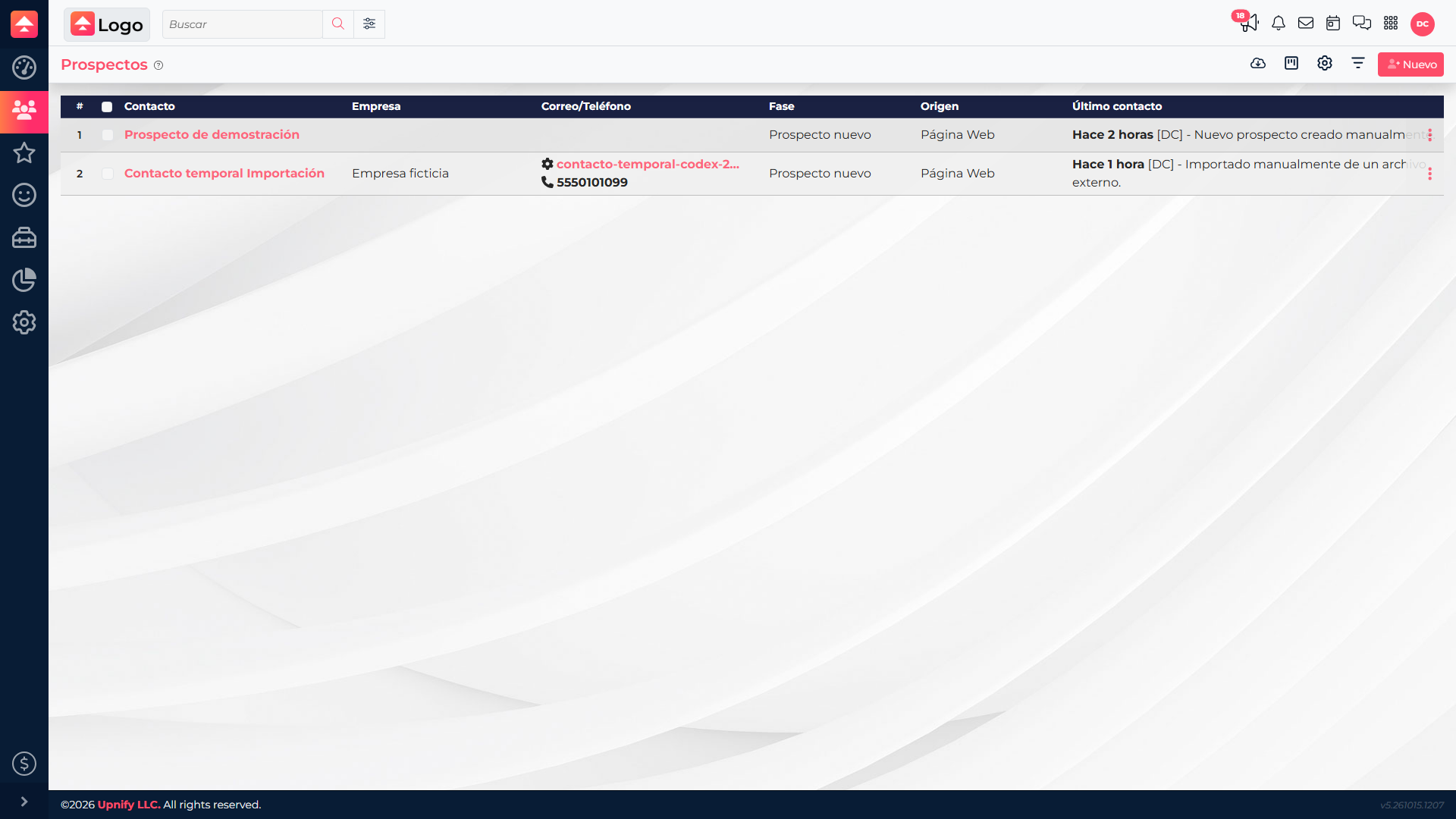Click the Último contacto column header

pos(1117,106)
